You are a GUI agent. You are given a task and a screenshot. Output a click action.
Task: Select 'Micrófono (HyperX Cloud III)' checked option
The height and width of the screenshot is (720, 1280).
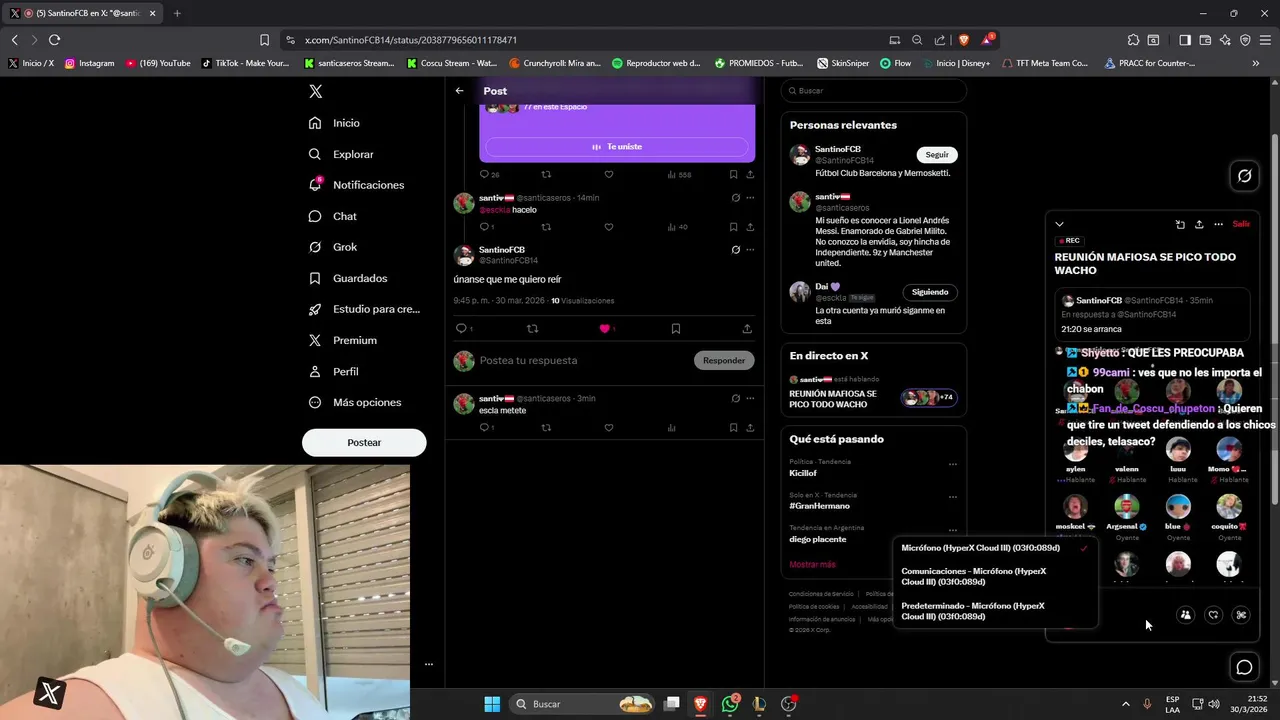994,548
